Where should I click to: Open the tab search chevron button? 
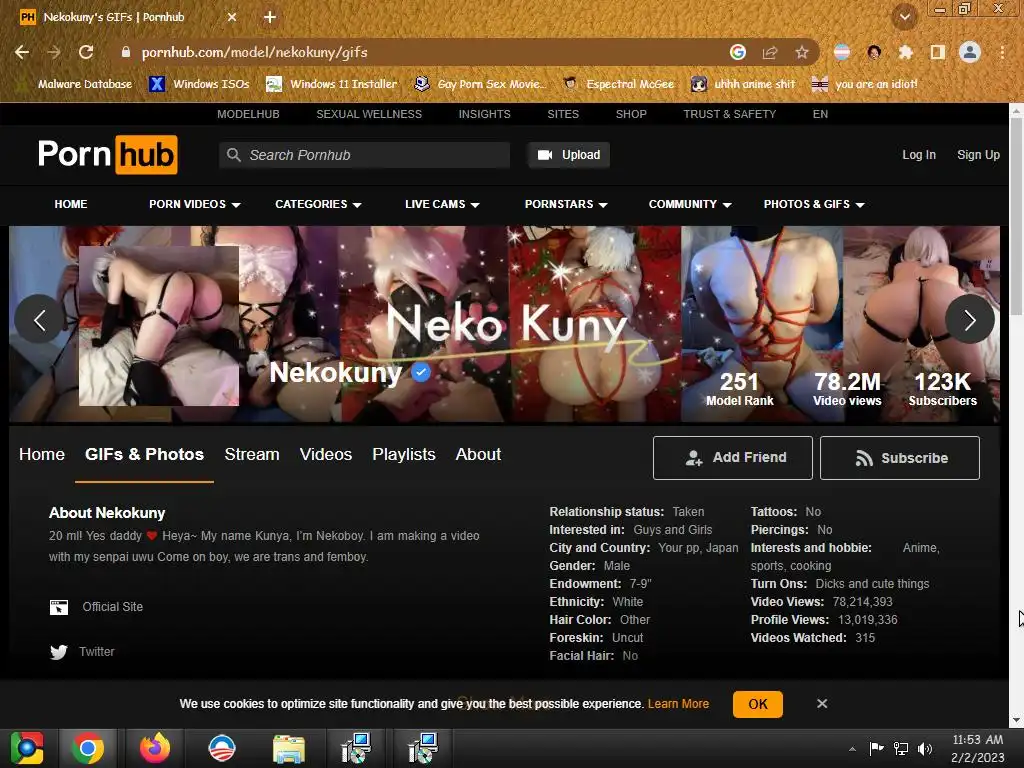pyautogui.click(x=904, y=16)
